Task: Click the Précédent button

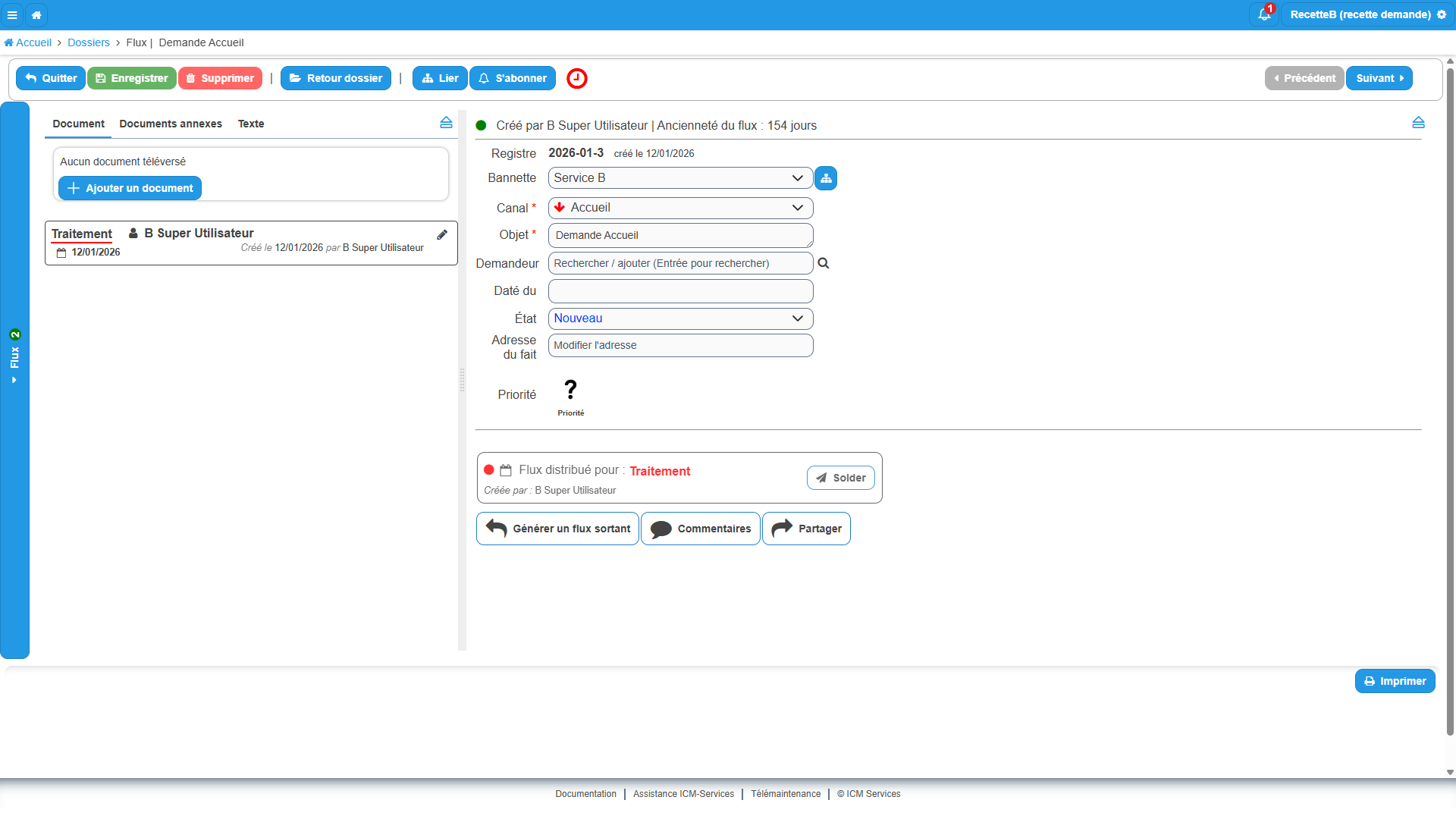Action: (1304, 78)
